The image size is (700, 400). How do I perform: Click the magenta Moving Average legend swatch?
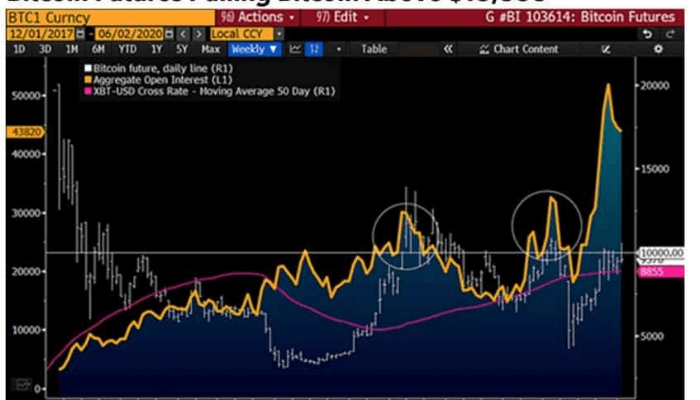[88, 92]
